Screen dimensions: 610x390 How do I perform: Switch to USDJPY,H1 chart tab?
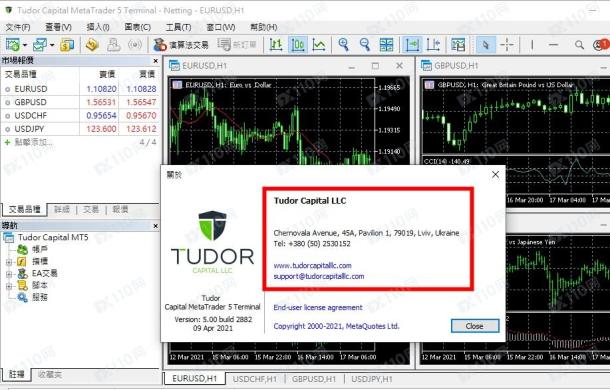click(372, 379)
